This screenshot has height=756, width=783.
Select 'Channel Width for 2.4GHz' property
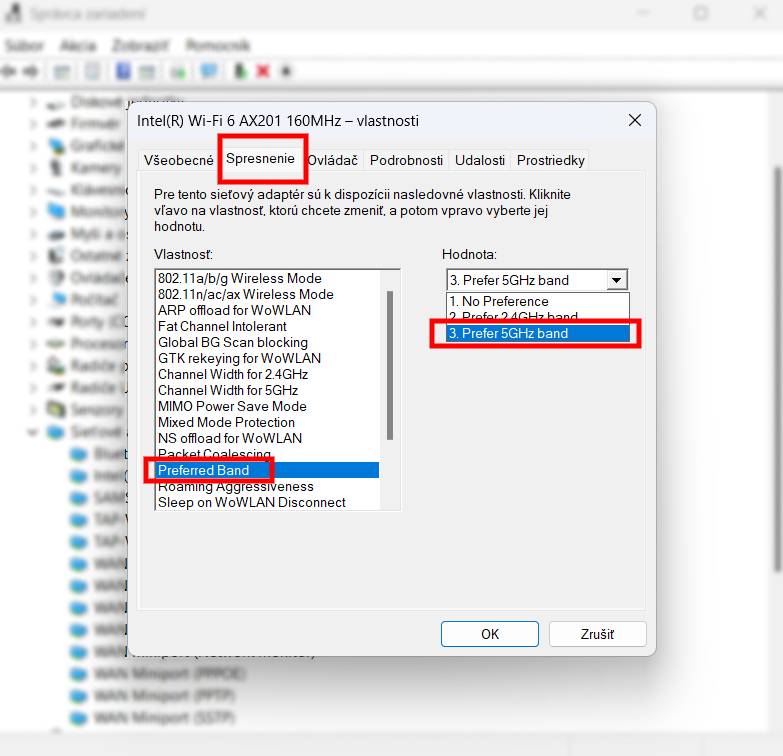tap(268, 374)
